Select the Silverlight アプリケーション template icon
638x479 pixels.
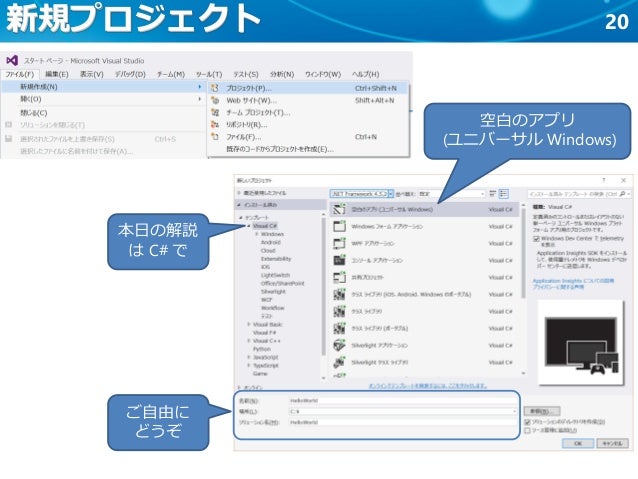pyautogui.click(x=339, y=345)
